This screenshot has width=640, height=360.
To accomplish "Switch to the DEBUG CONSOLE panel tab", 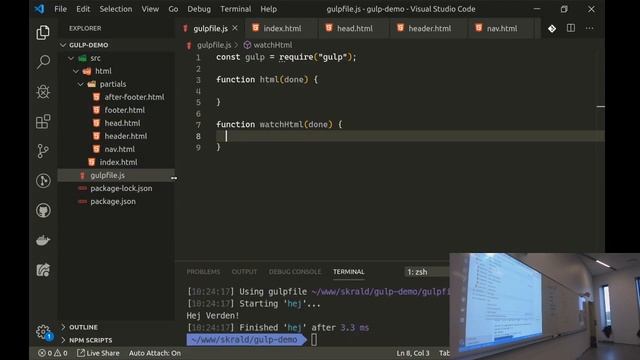I will [x=295, y=272].
